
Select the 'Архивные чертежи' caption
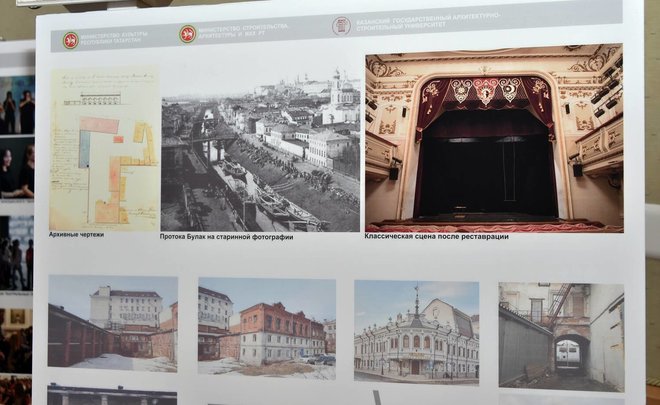click(76, 234)
